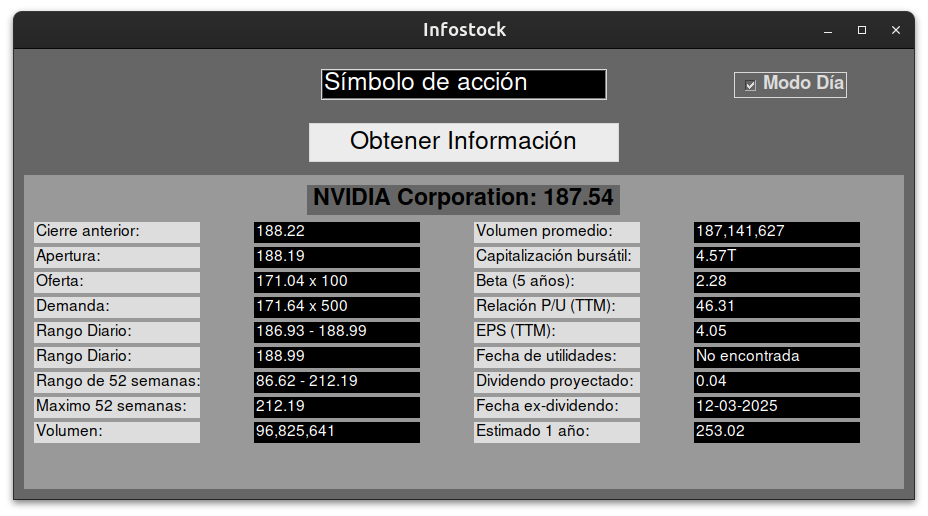Select the Rango de 52 semanas value

click(x=336, y=382)
